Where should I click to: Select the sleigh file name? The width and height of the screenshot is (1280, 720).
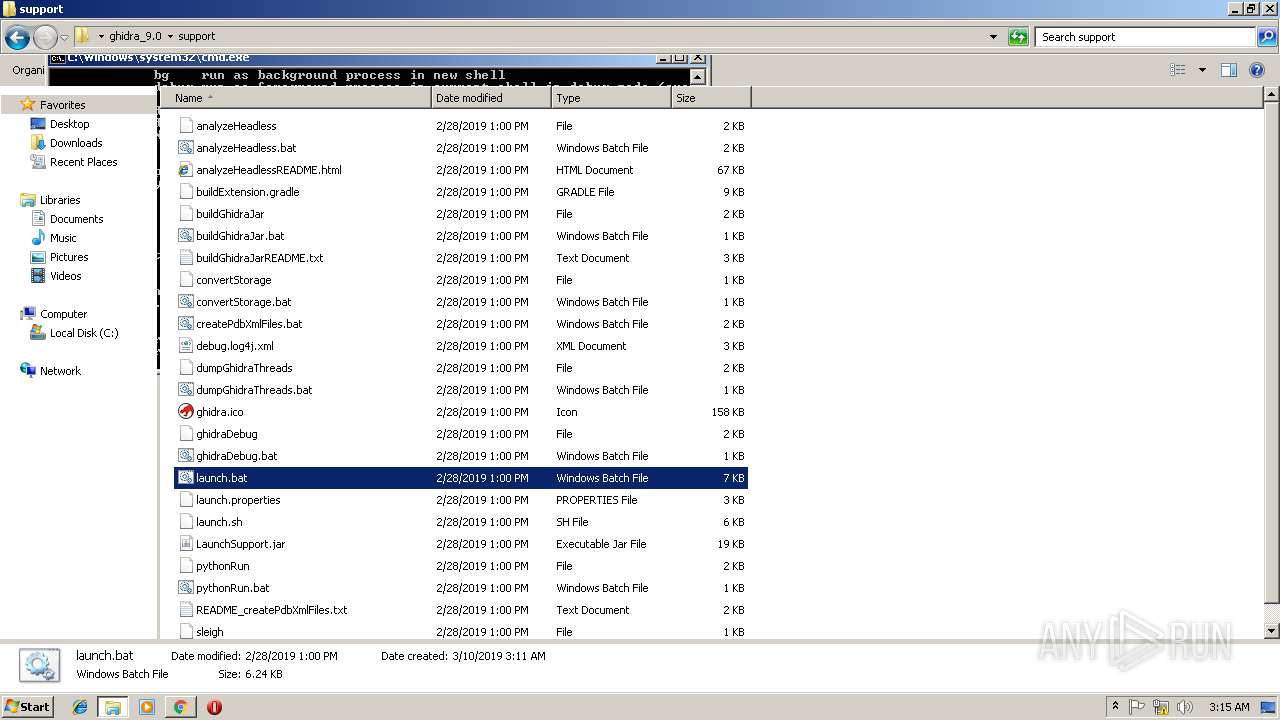click(x=210, y=632)
